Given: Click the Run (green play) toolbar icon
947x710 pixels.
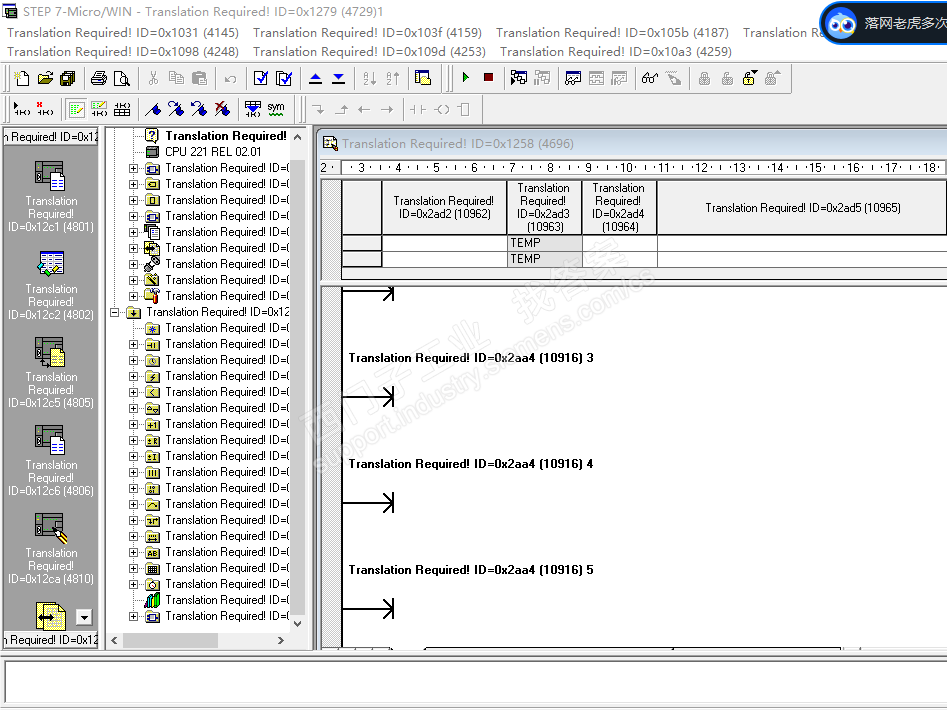Looking at the screenshot, I should (466, 78).
